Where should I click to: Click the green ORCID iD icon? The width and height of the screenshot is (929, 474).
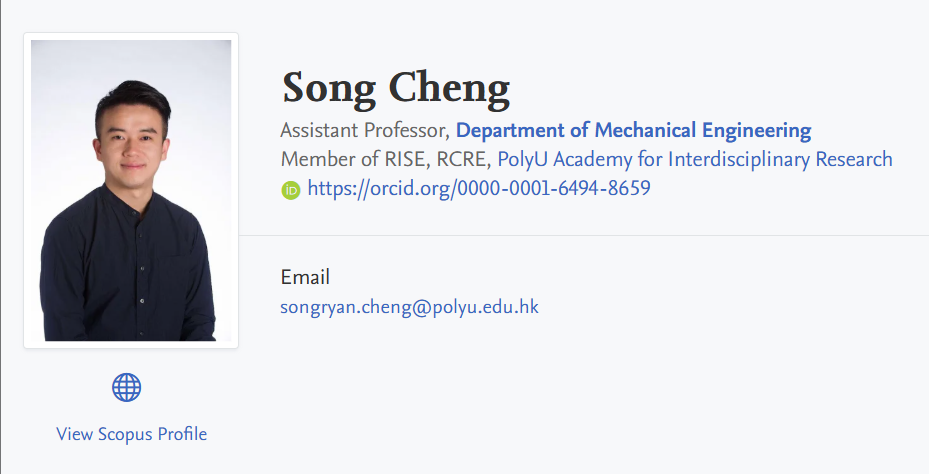291,189
